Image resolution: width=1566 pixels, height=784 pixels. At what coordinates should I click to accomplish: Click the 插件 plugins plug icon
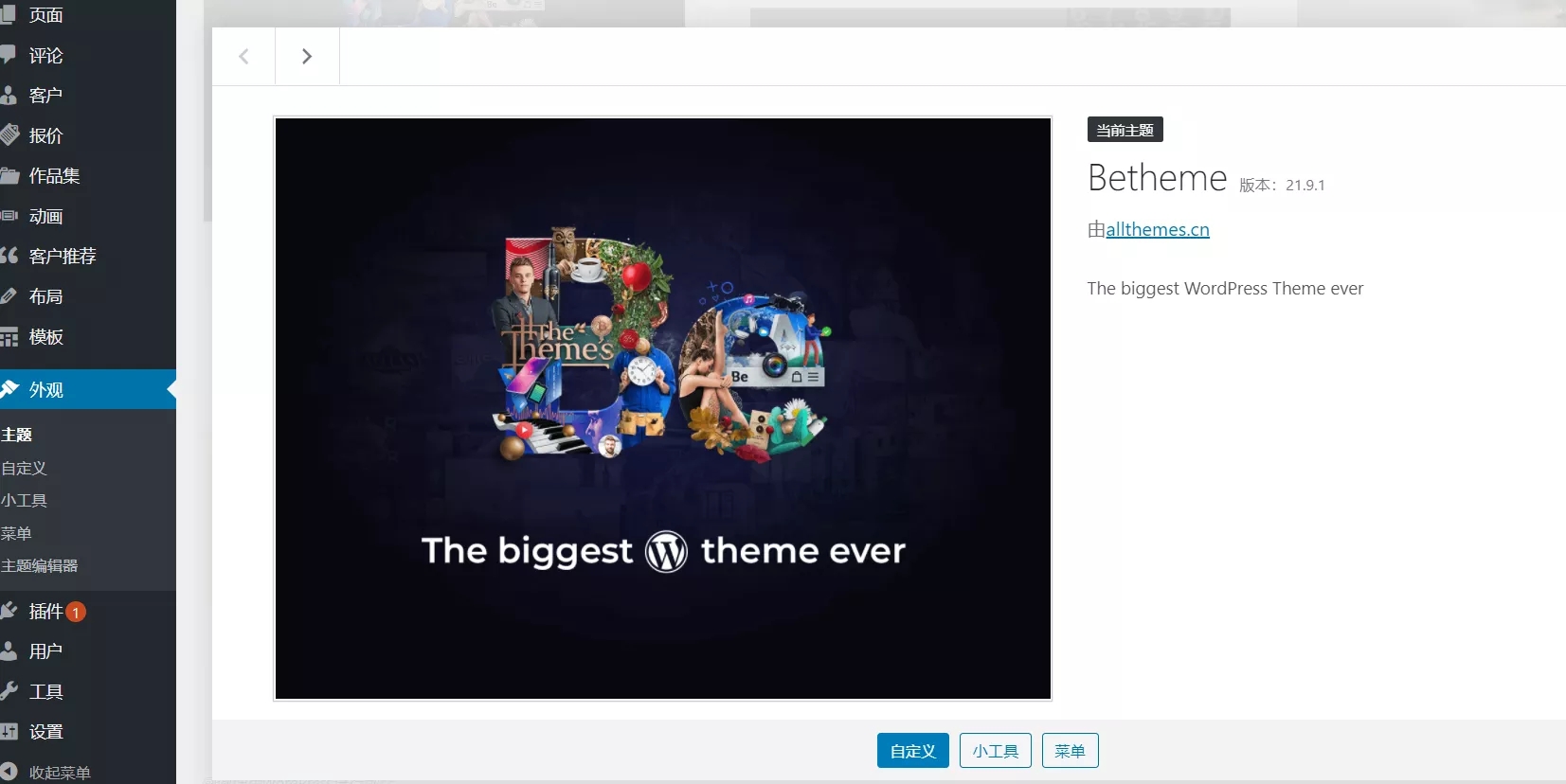(x=9, y=611)
